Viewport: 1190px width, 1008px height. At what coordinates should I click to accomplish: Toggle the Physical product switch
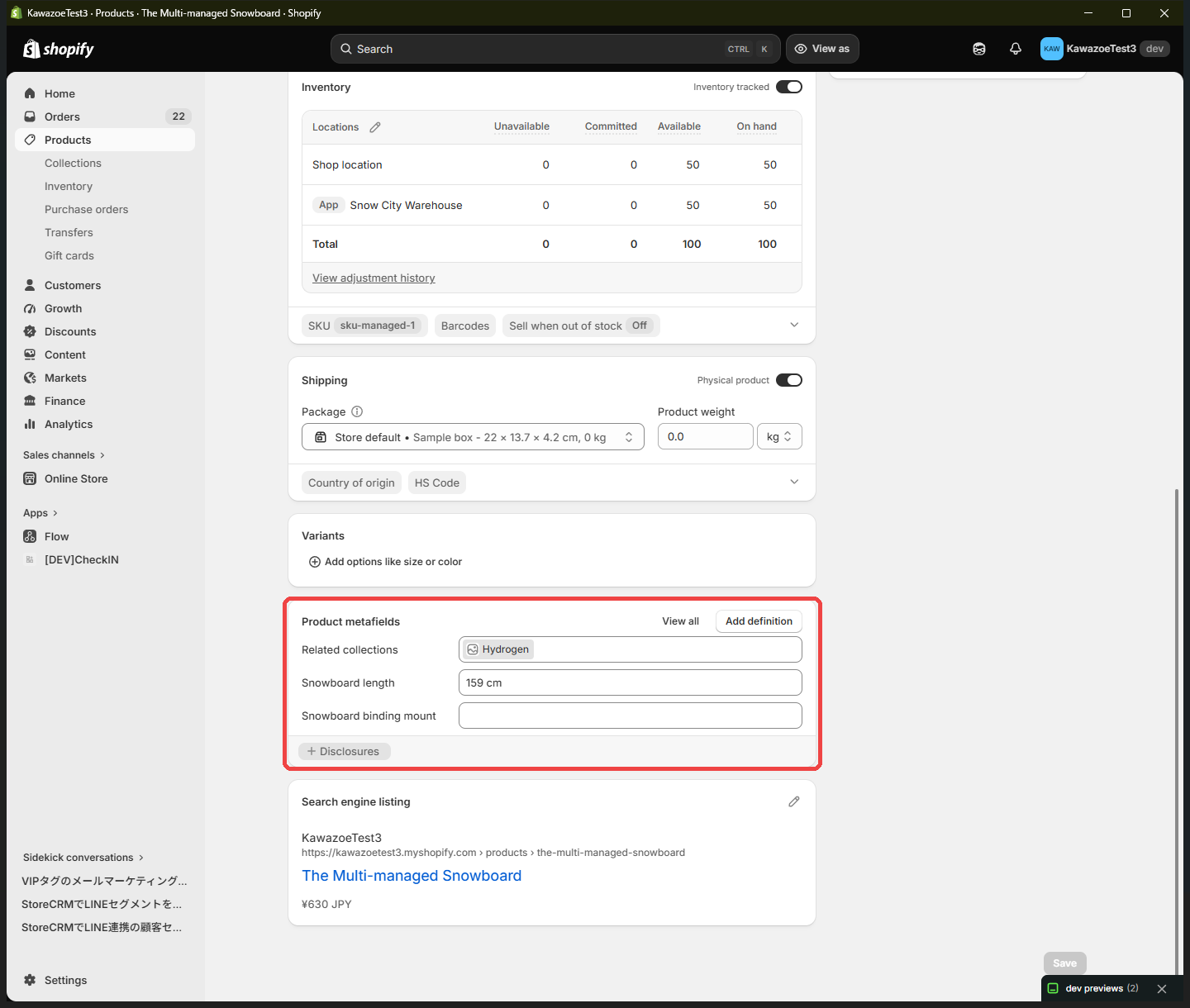[789, 380]
